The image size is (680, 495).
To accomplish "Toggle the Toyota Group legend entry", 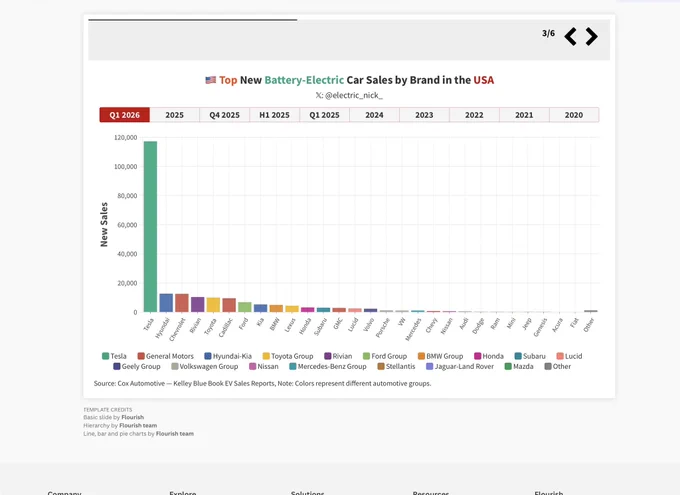I will [x=288, y=356].
